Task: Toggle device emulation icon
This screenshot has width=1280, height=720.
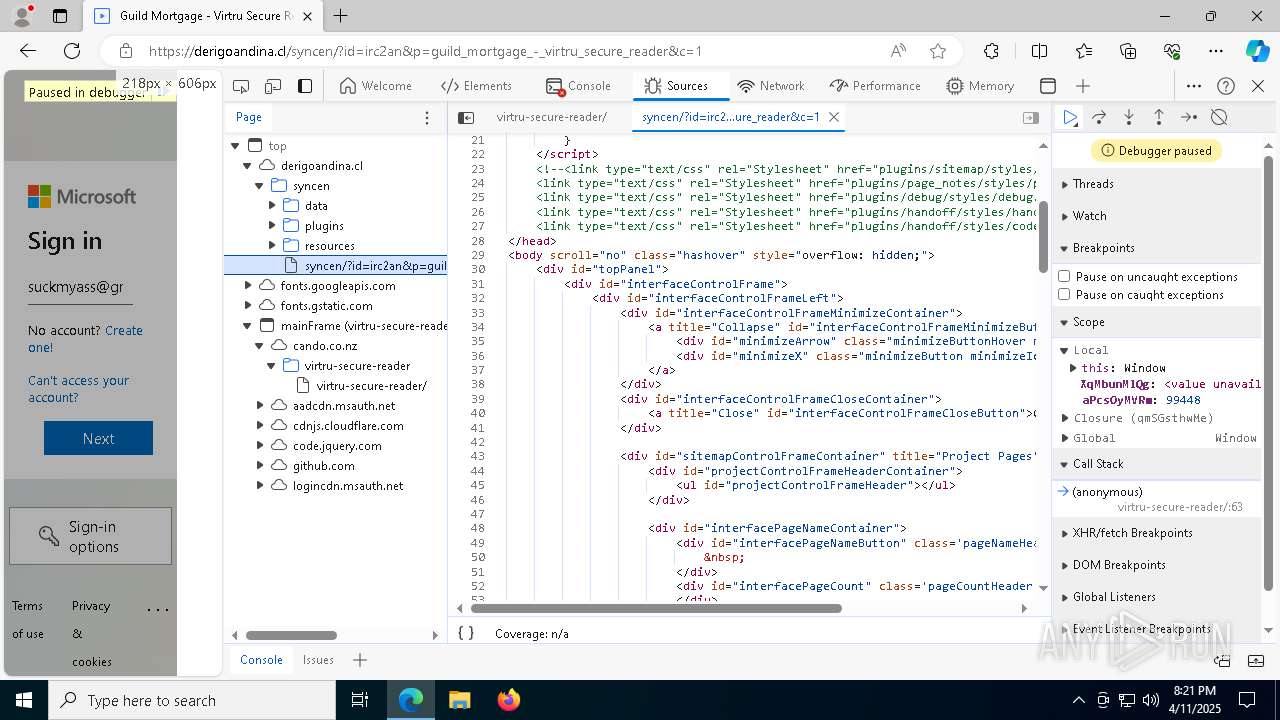Action: click(273, 86)
